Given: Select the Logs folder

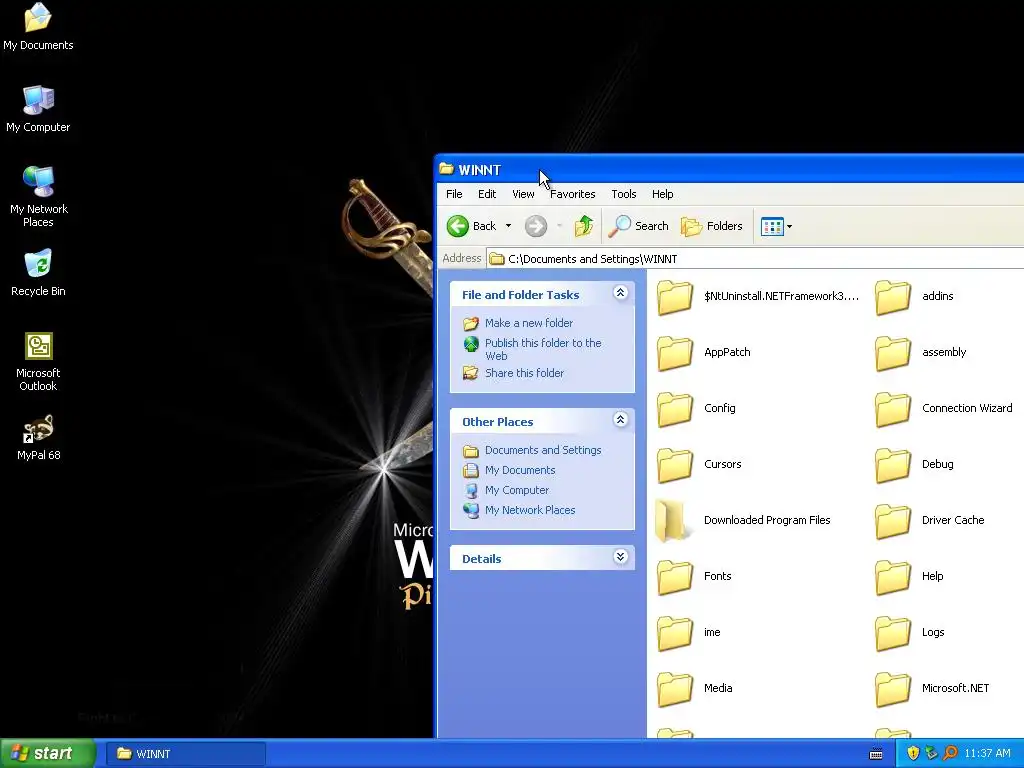Looking at the screenshot, I should point(910,633).
